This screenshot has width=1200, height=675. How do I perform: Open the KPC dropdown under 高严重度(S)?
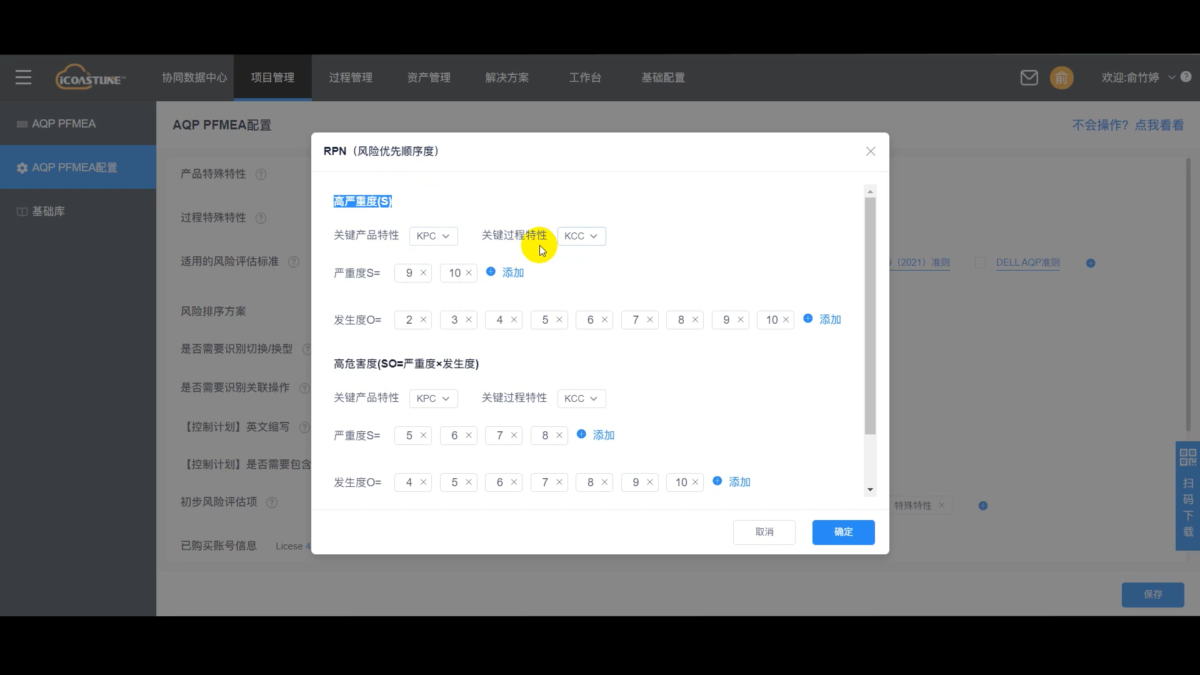point(433,236)
